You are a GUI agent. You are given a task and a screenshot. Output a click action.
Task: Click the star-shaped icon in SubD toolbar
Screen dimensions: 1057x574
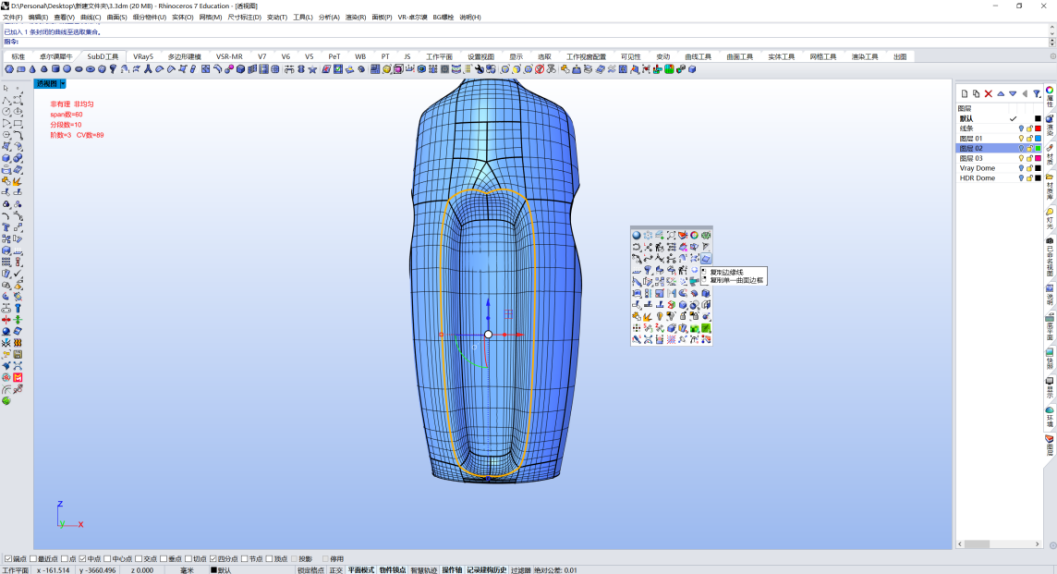point(312,69)
